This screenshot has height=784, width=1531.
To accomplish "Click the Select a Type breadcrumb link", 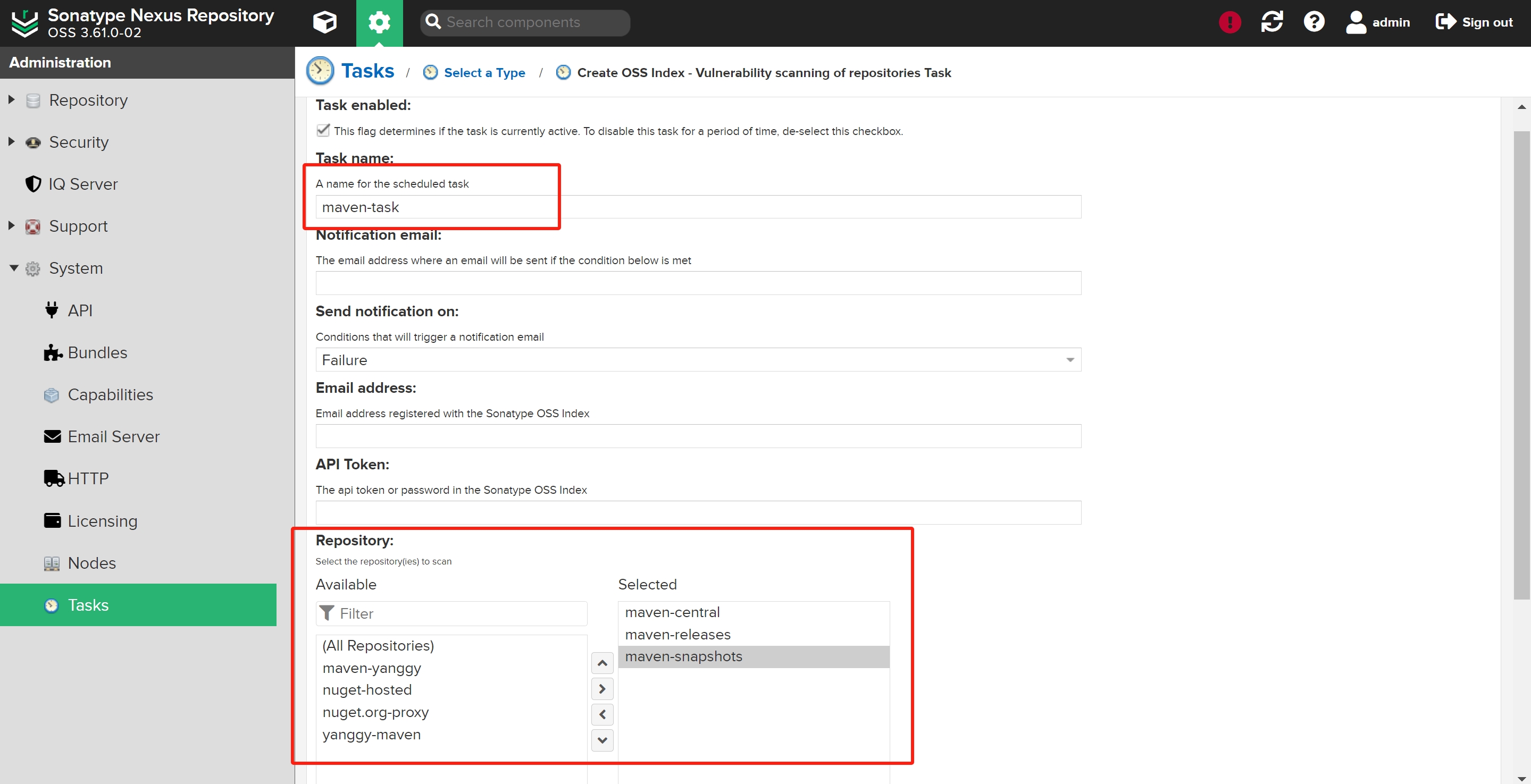I will click(x=484, y=72).
